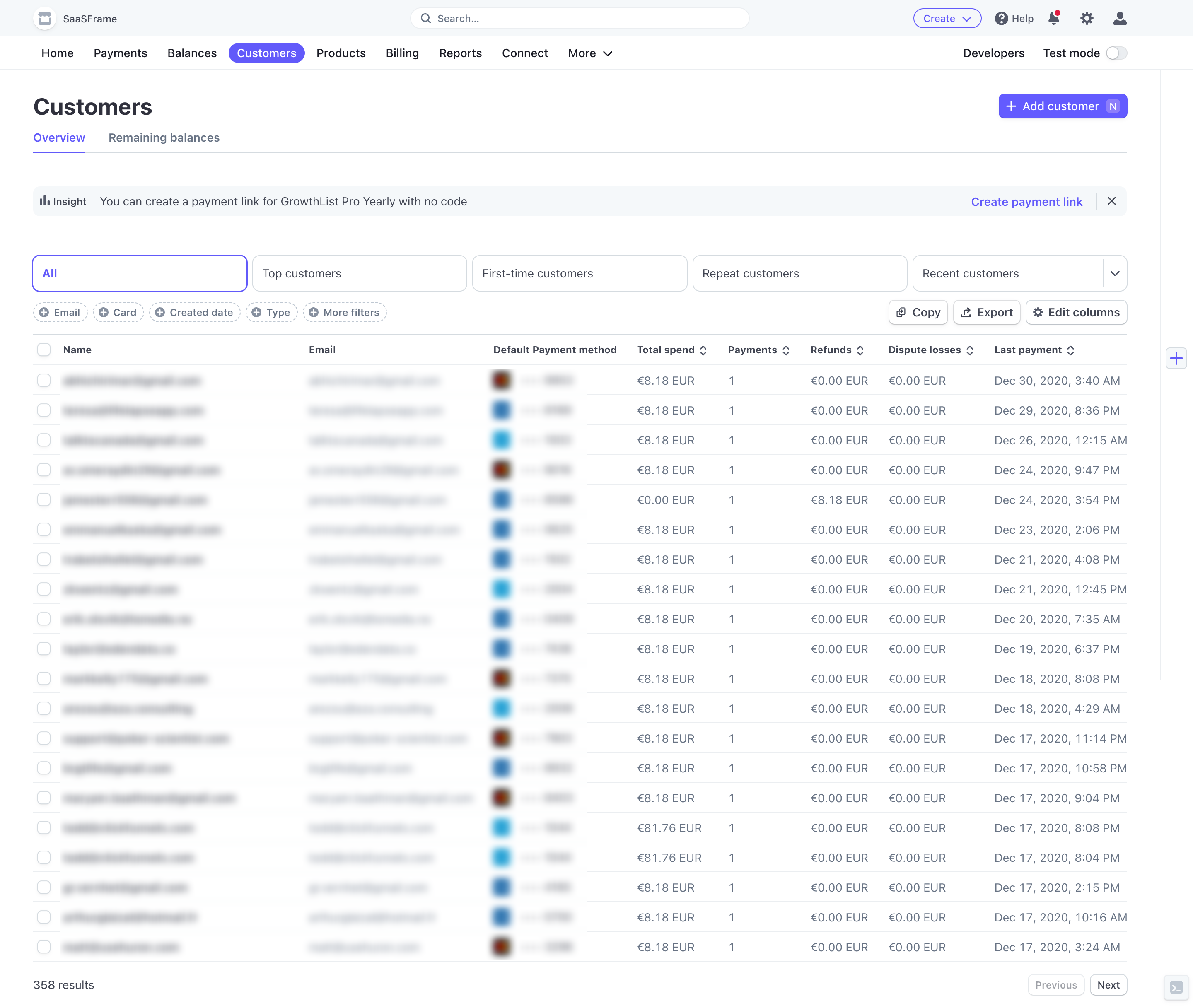Viewport: 1193px width, 1008px height.
Task: Open the user profile icon
Action: pyautogui.click(x=1119, y=18)
